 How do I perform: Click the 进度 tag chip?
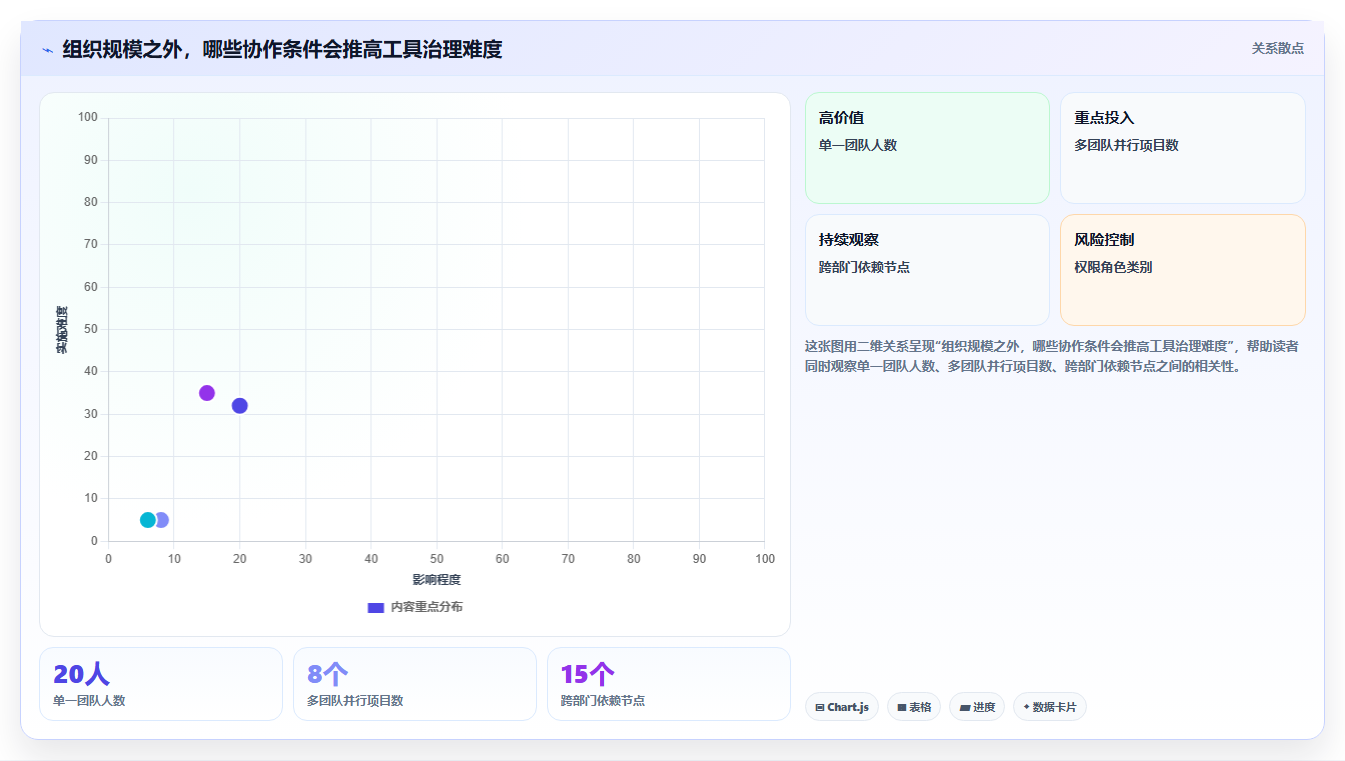[977, 707]
